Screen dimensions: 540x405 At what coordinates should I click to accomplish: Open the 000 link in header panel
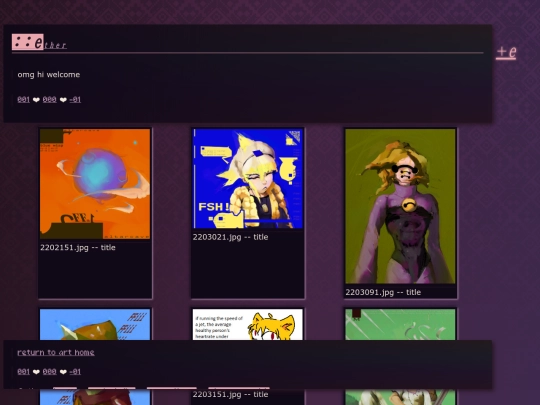[49, 100]
